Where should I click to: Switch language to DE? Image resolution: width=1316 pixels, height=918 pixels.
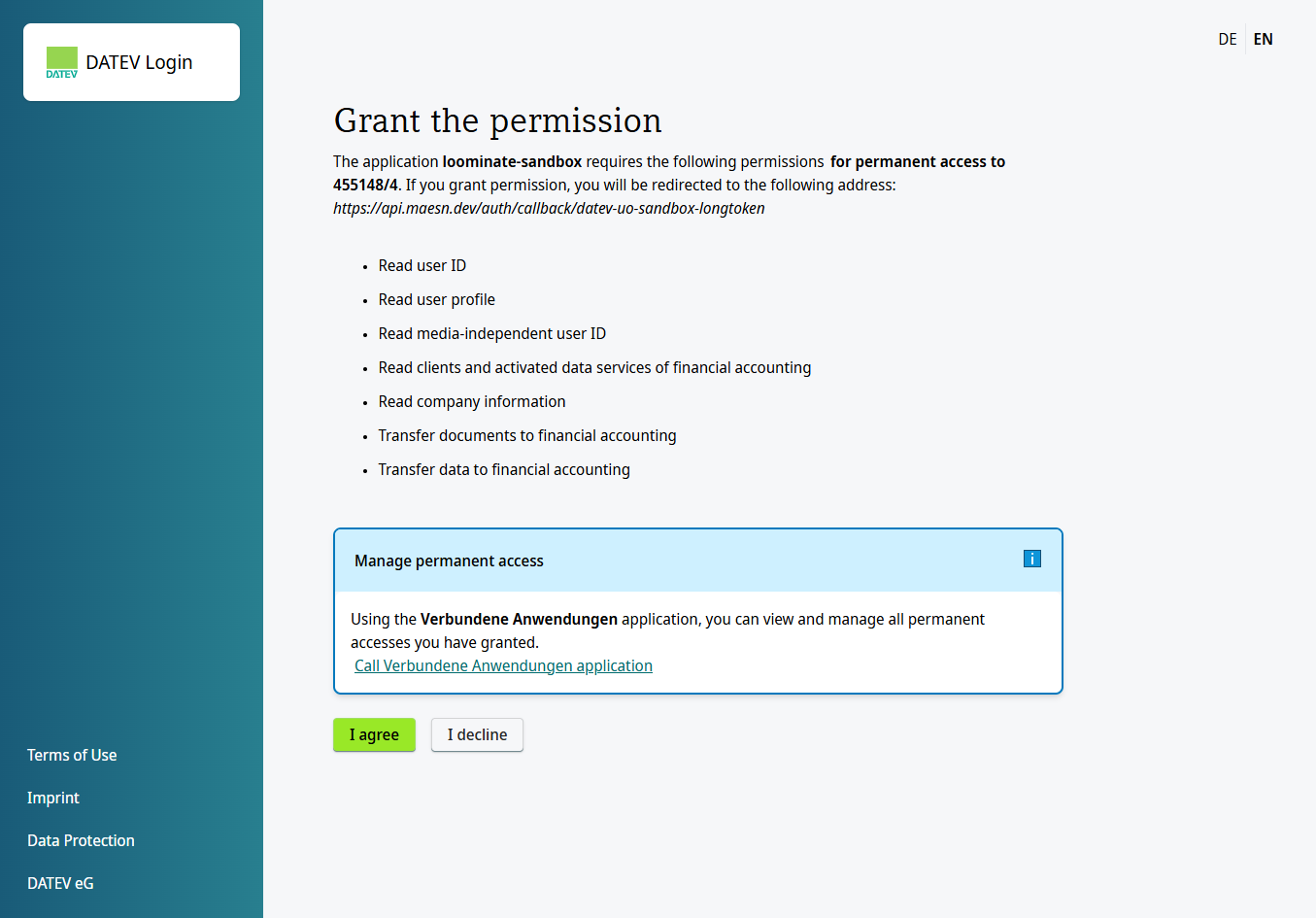pyautogui.click(x=1228, y=39)
